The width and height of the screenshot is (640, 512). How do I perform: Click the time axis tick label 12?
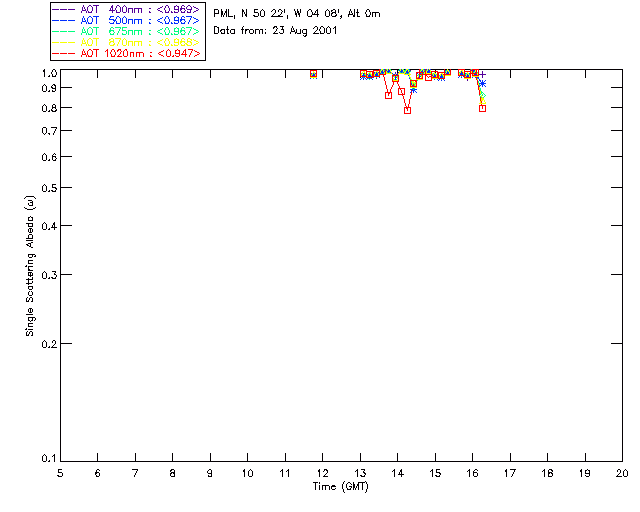point(322,473)
